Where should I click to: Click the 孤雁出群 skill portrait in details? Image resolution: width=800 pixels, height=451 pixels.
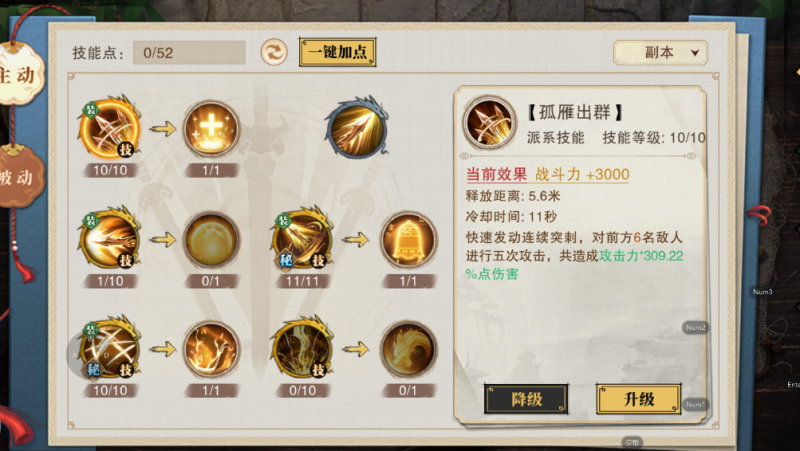tap(489, 122)
